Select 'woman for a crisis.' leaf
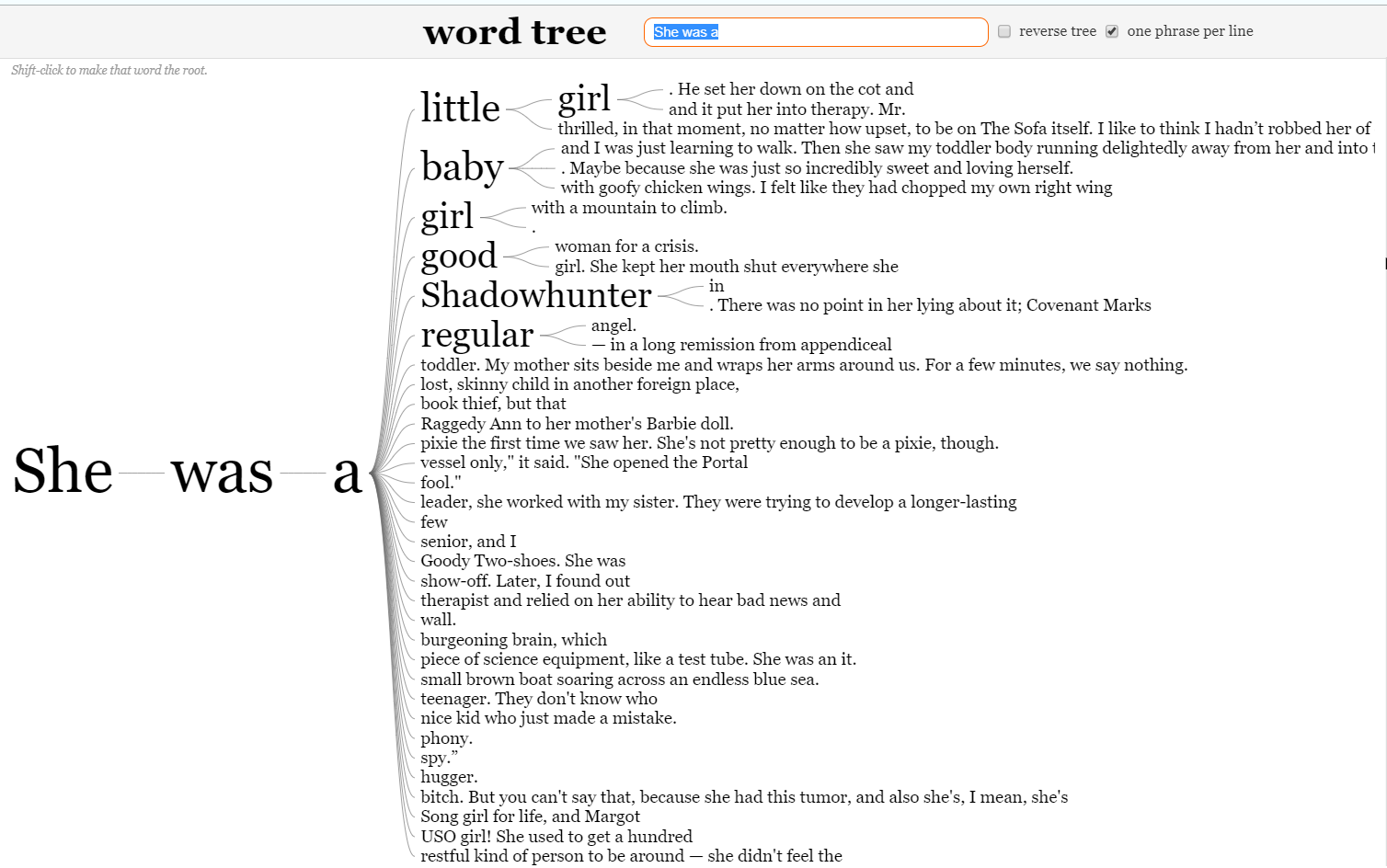This screenshot has height=868, width=1387. click(x=626, y=246)
